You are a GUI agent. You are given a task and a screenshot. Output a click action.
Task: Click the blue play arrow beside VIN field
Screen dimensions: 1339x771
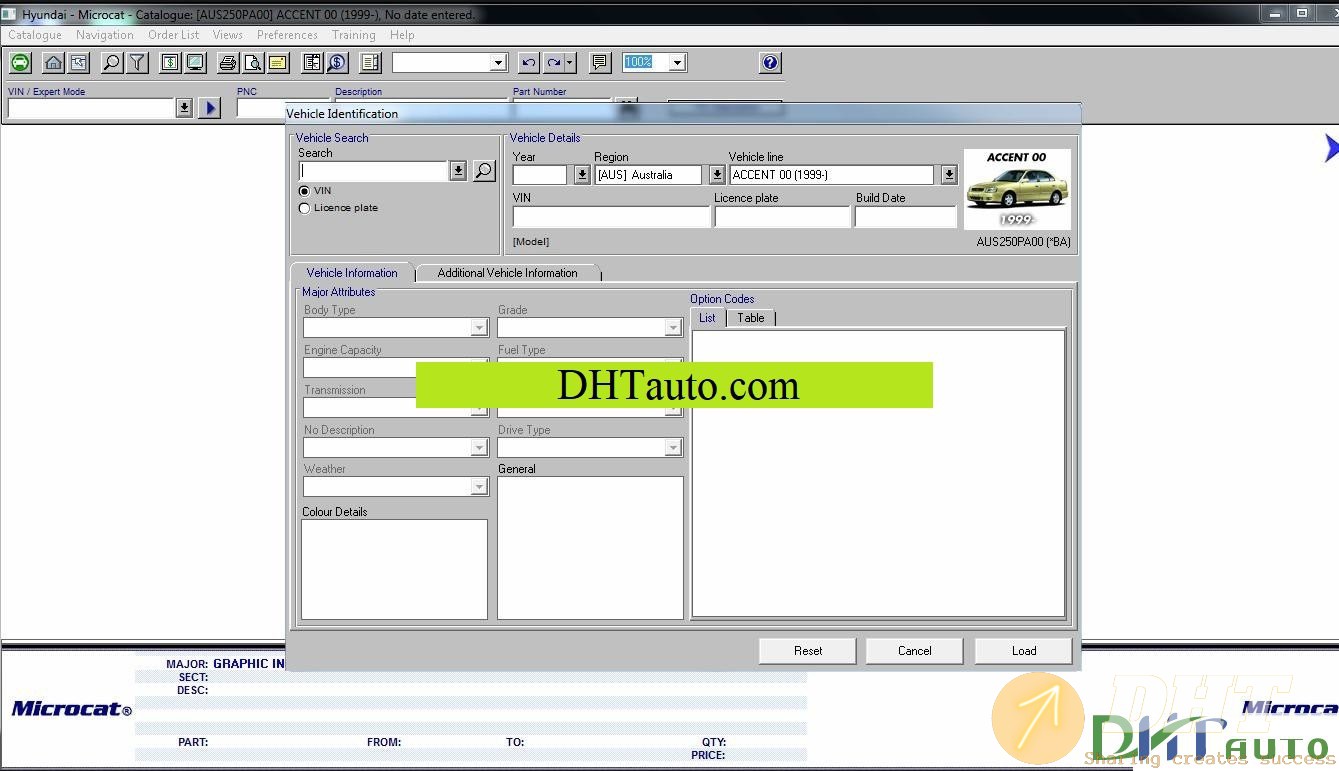(x=209, y=108)
